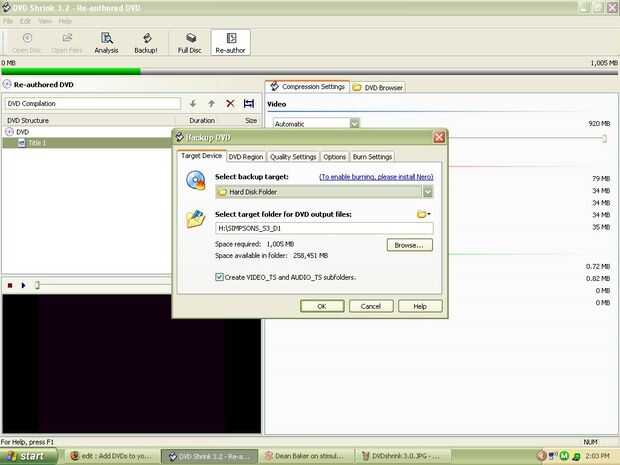Viewport: 620px width, 465px height.
Task: Open recent folders dropdown icon
Action: click(423, 214)
